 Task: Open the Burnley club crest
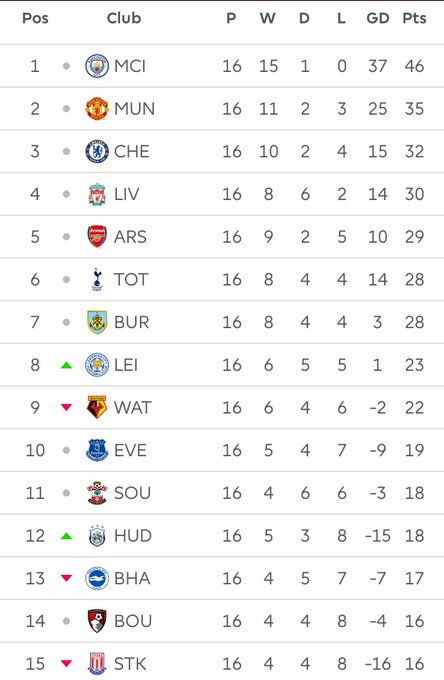pyautogui.click(x=97, y=322)
